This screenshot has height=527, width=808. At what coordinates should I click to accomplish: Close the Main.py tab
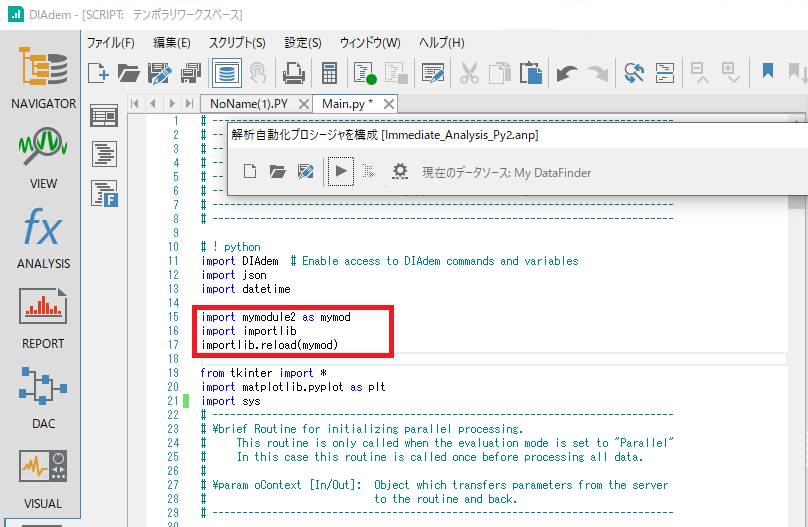pos(389,105)
